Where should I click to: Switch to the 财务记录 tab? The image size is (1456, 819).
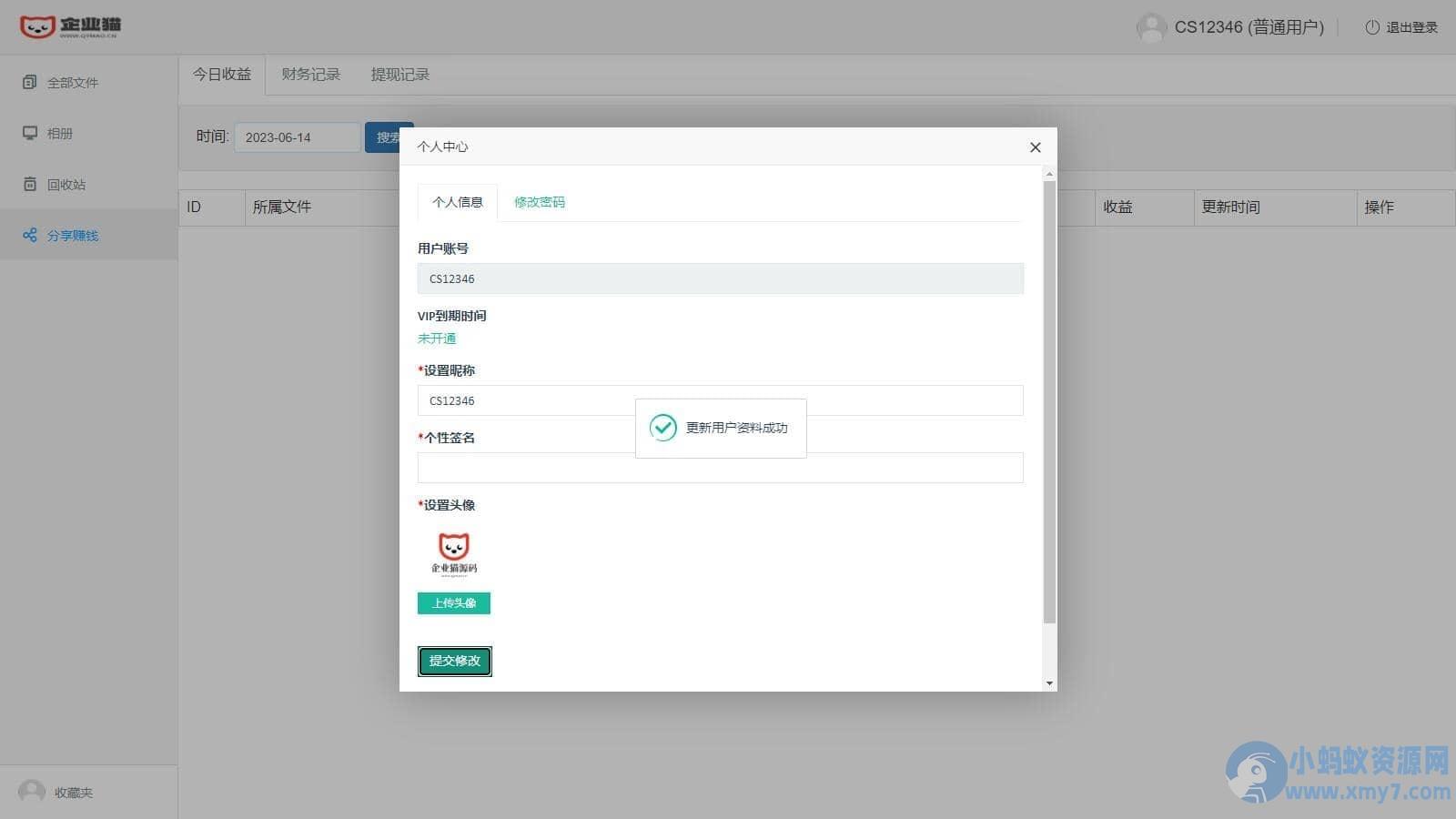point(310,75)
